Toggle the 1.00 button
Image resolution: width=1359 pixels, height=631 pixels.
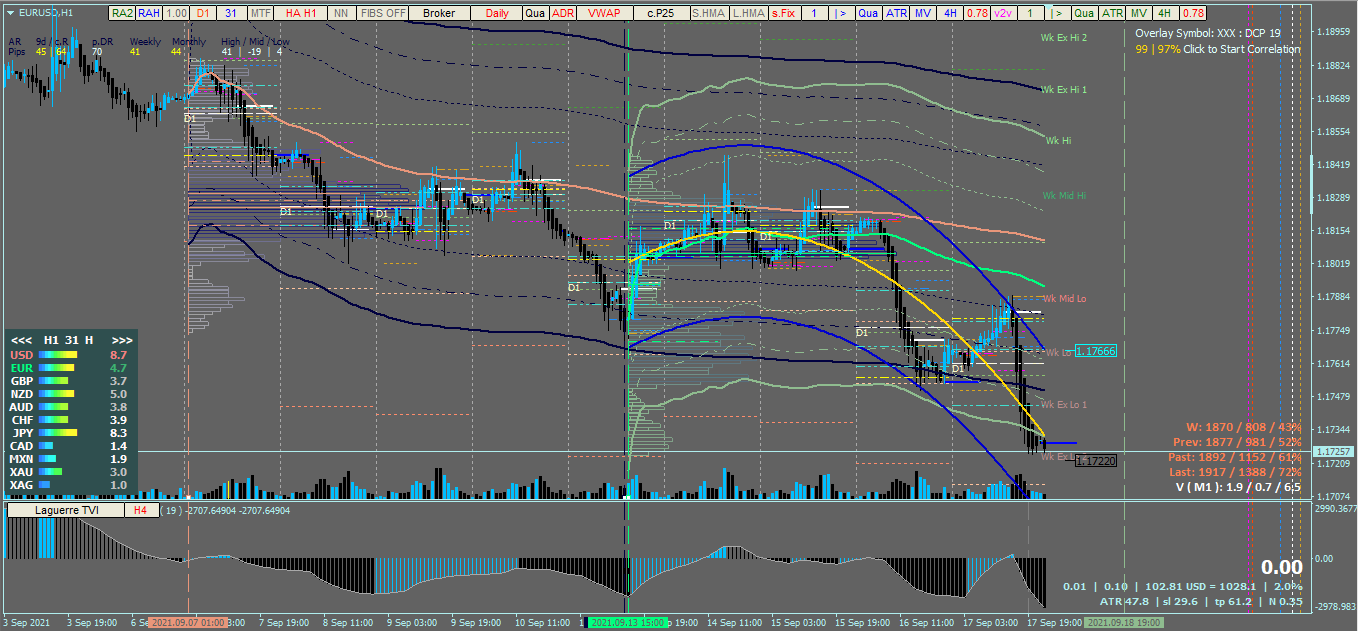(x=176, y=13)
